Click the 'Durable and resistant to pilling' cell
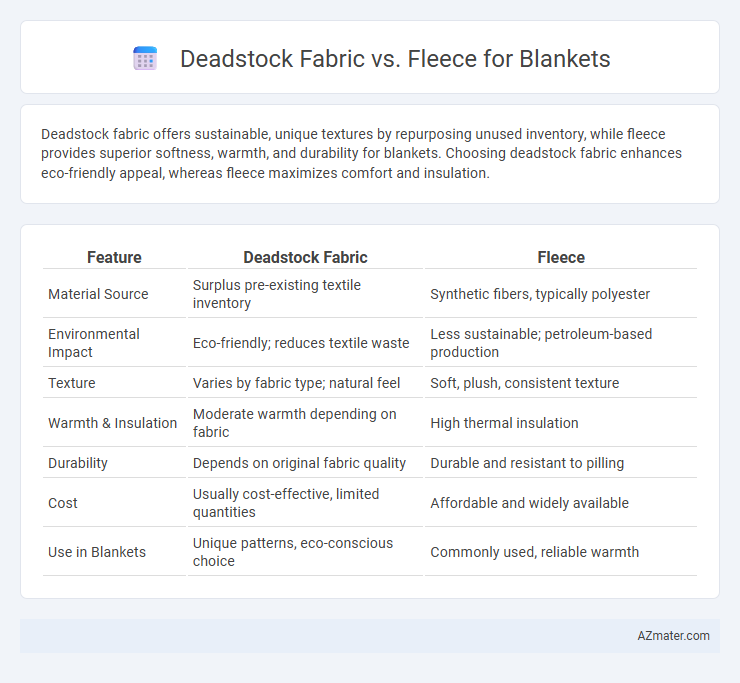The width and height of the screenshot is (740, 683). tap(561, 463)
